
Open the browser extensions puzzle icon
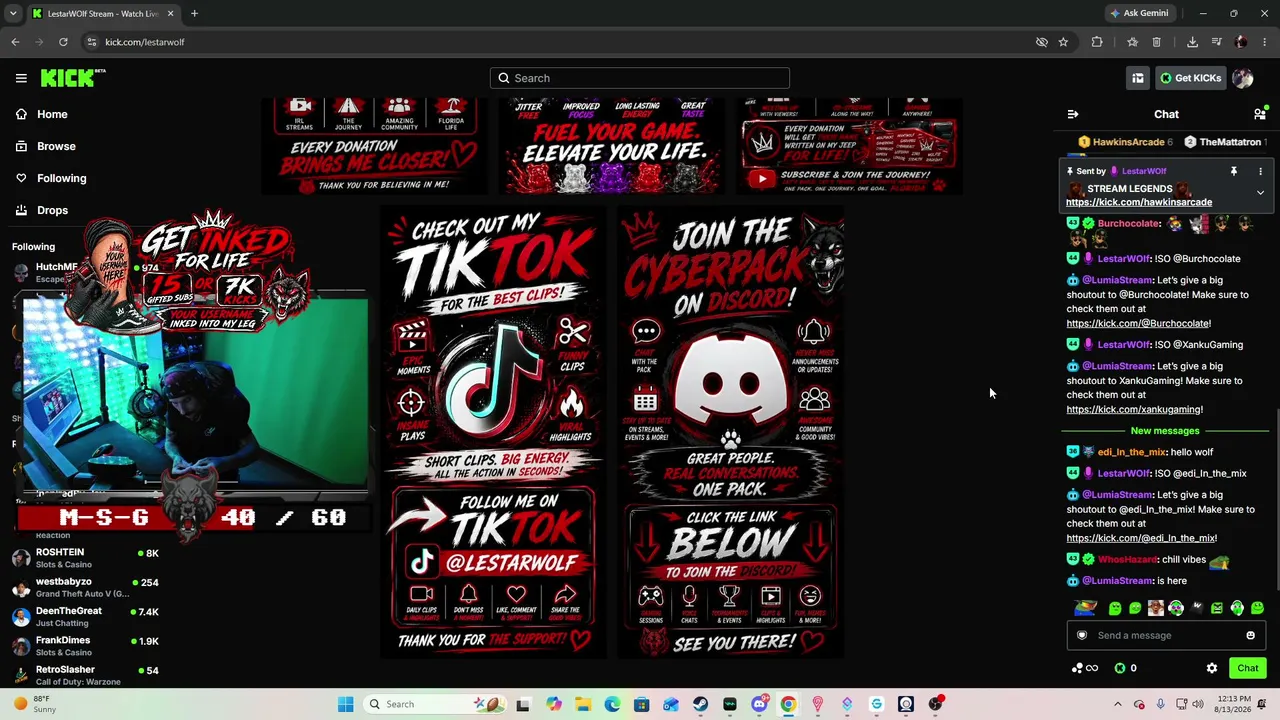pos(1097,42)
